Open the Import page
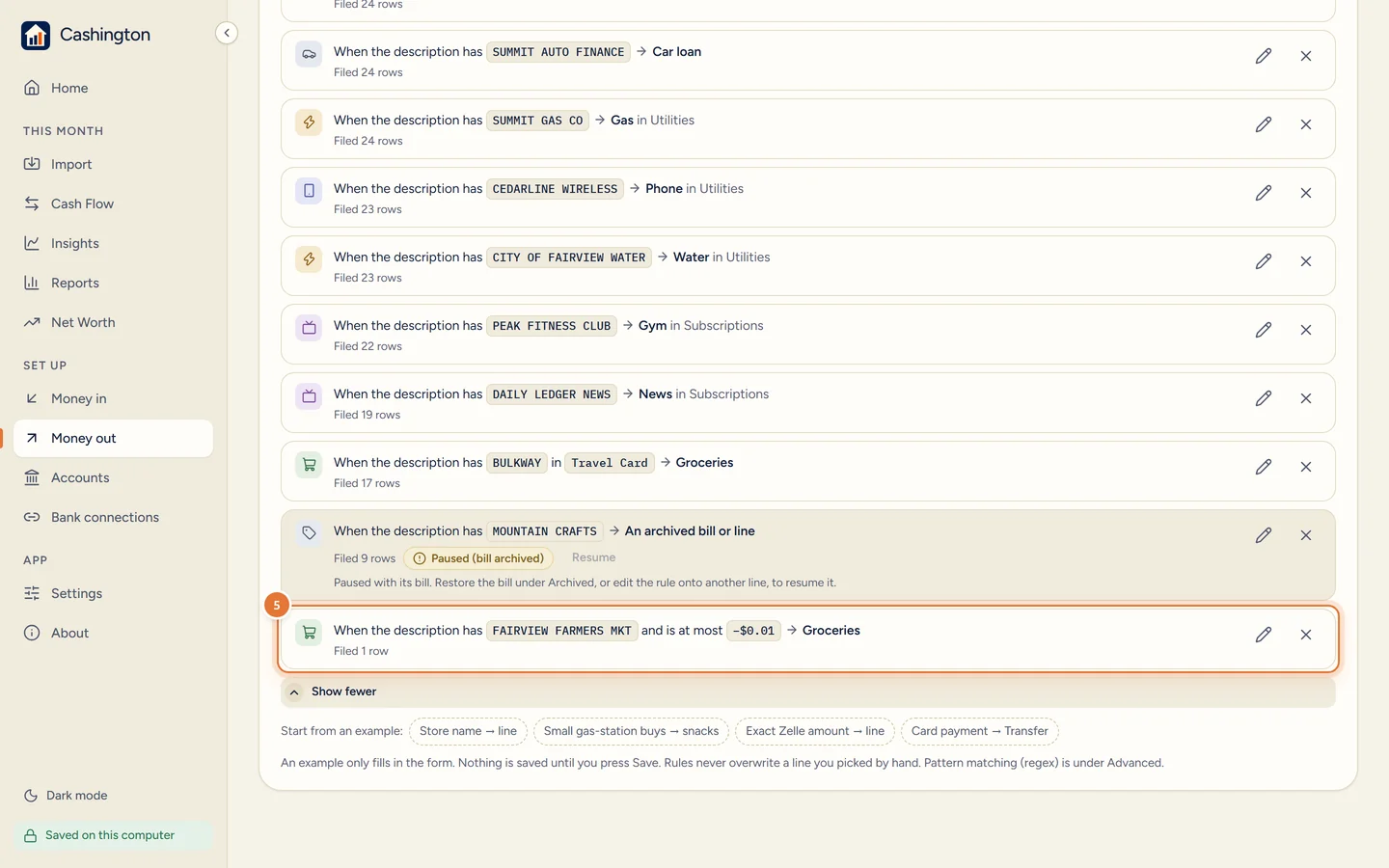Image resolution: width=1389 pixels, height=868 pixels. coord(114,164)
